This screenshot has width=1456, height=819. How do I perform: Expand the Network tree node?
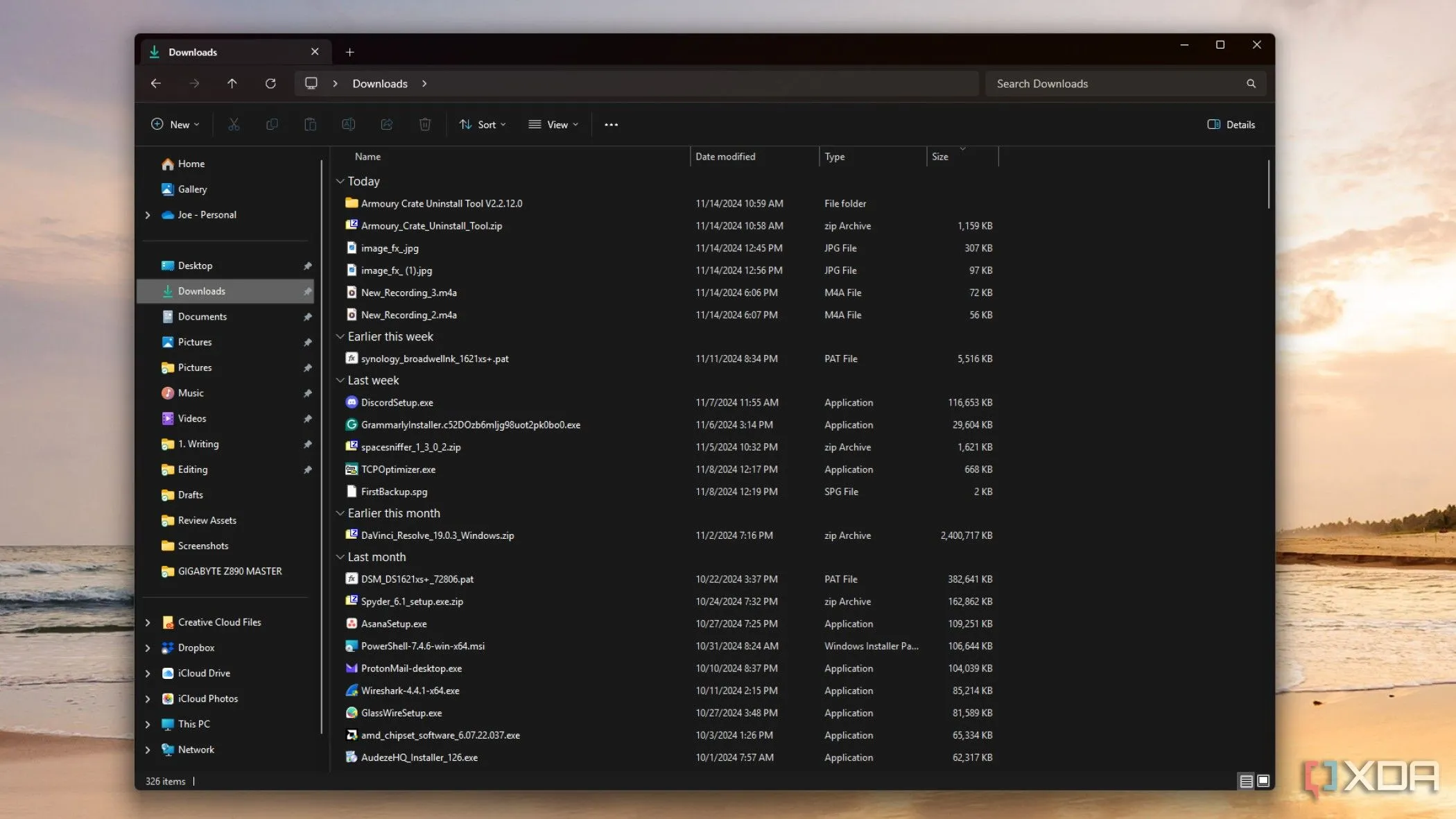[148, 750]
